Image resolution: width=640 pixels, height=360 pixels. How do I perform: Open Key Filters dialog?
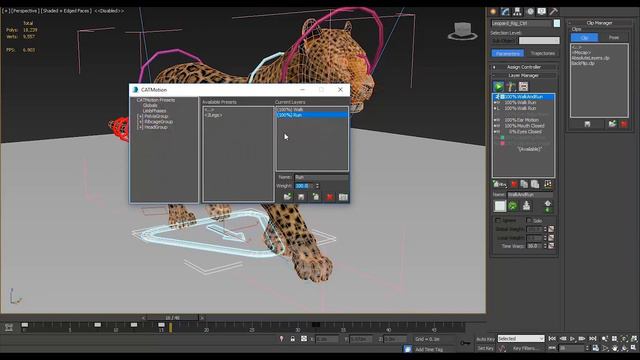click(x=525, y=348)
